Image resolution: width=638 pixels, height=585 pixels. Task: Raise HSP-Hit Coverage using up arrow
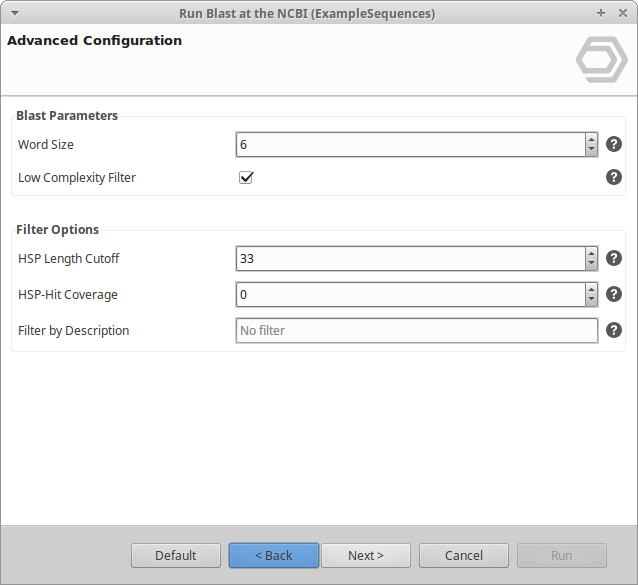[591, 289]
